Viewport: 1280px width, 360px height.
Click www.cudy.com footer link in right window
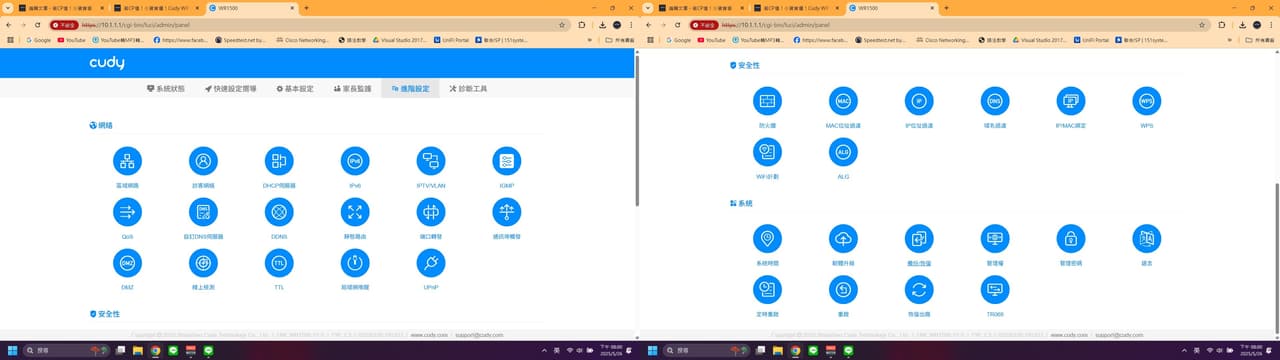coord(1069,335)
